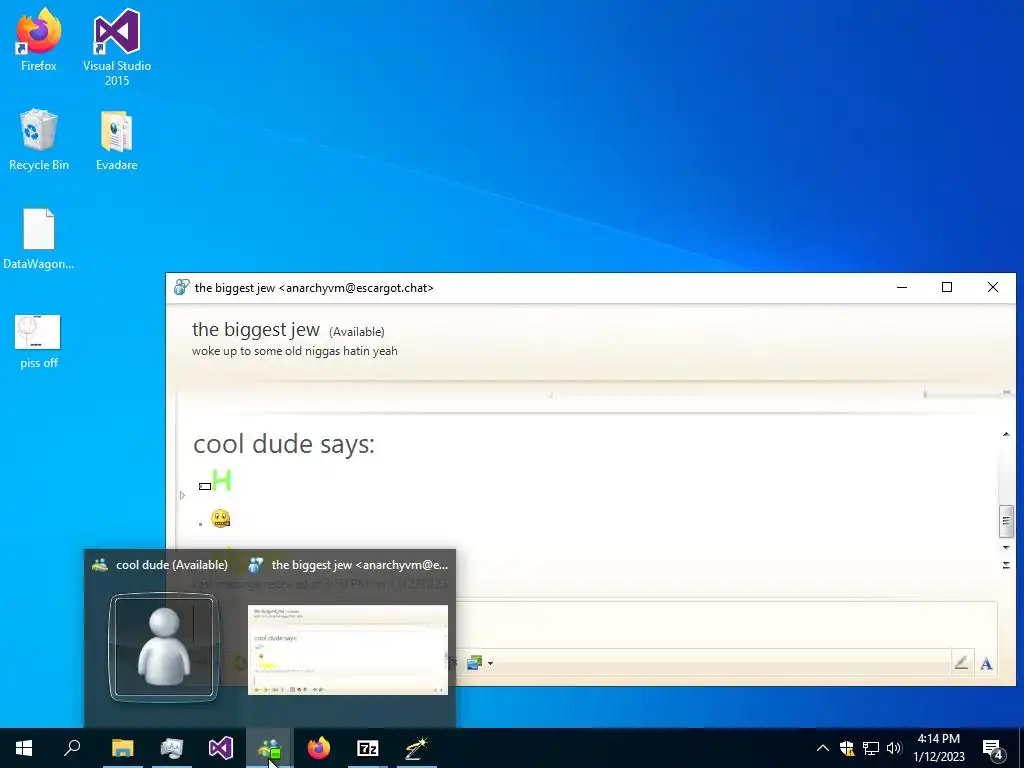Open the network tray icon
Viewport: 1024px width, 768px height.
(x=871, y=748)
